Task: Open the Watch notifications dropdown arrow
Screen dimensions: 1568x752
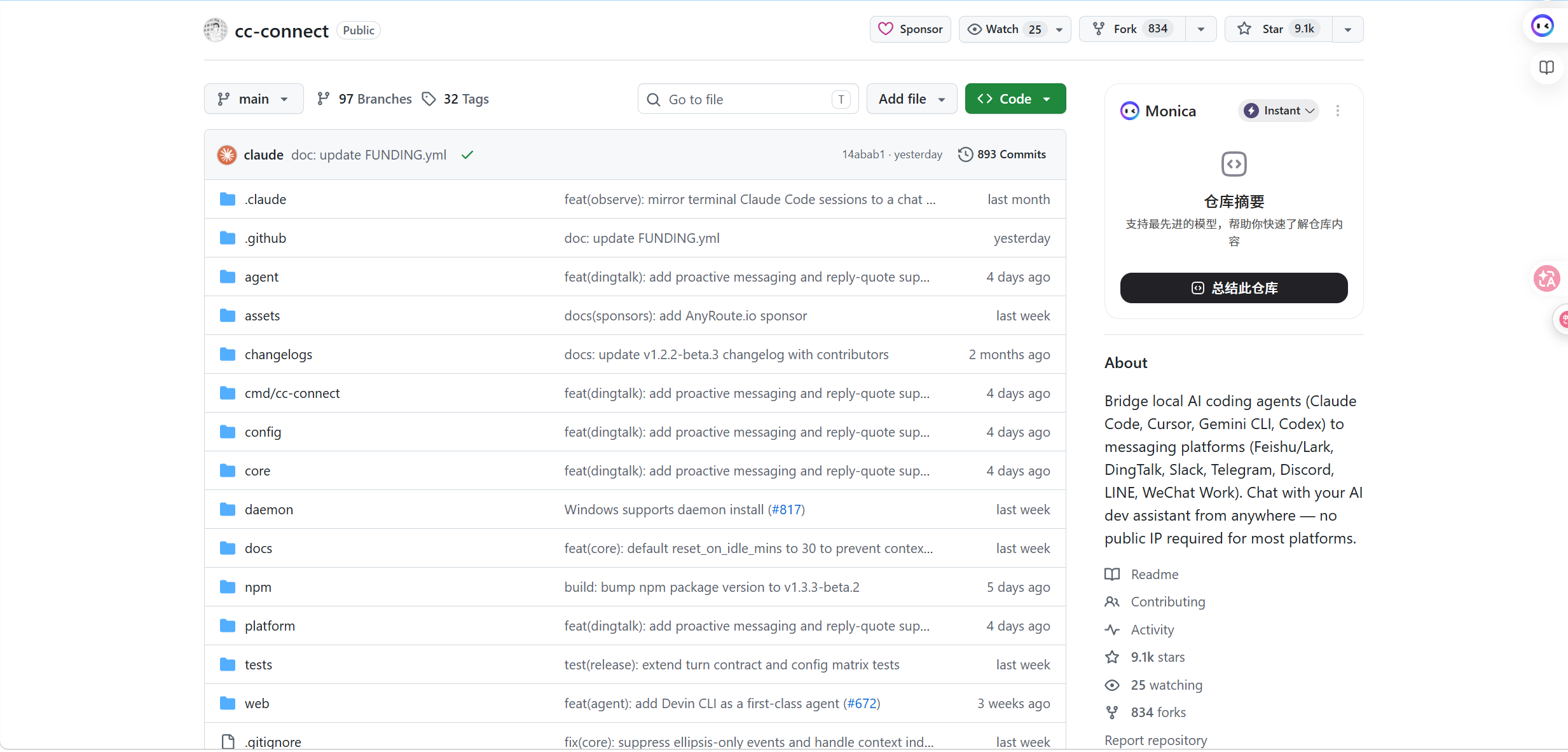Action: pyautogui.click(x=1059, y=29)
